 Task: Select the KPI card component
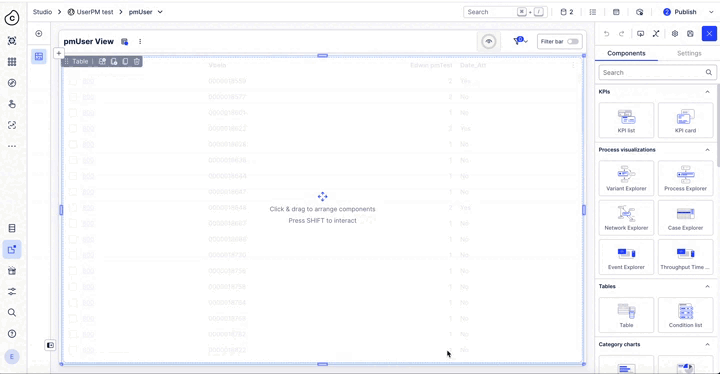coord(686,120)
